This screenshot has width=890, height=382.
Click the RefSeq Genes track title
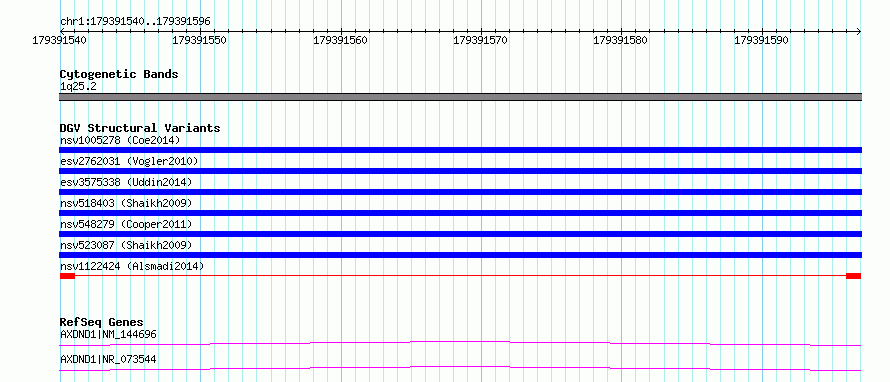point(101,322)
